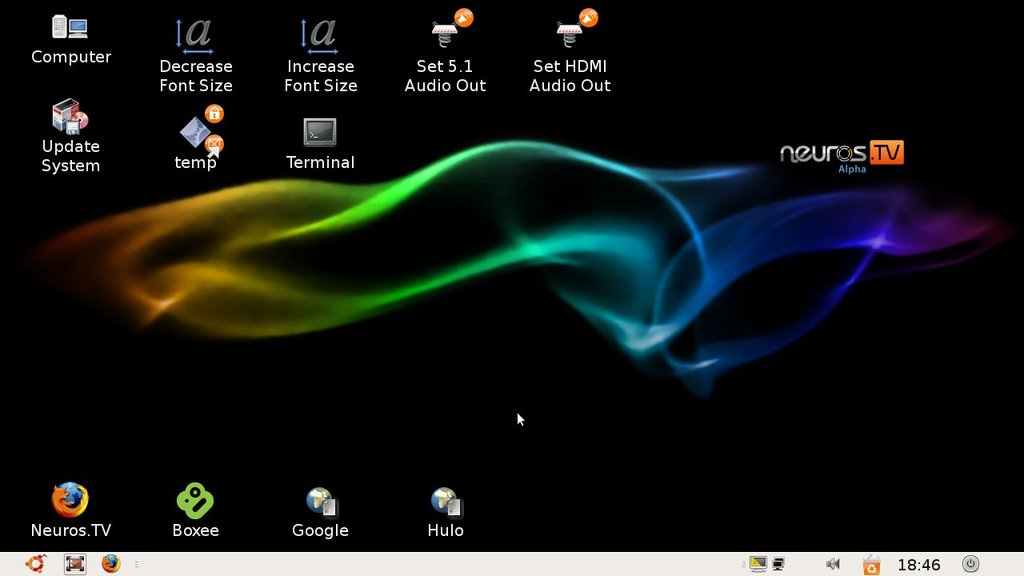Click the show desktop button in panel

pos(75,564)
